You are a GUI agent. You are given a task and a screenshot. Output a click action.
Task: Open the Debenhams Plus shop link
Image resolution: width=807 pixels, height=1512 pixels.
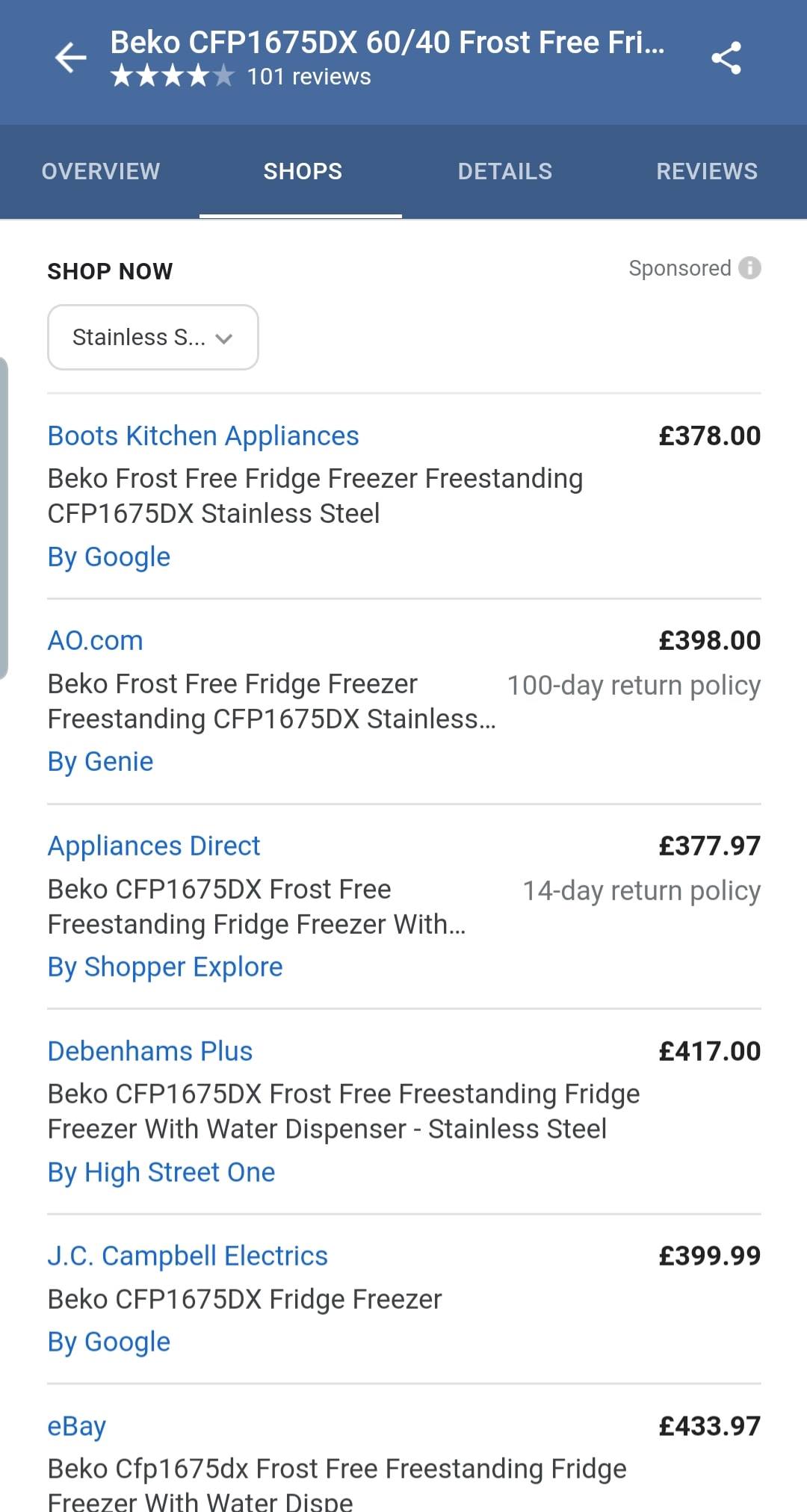coord(150,1051)
